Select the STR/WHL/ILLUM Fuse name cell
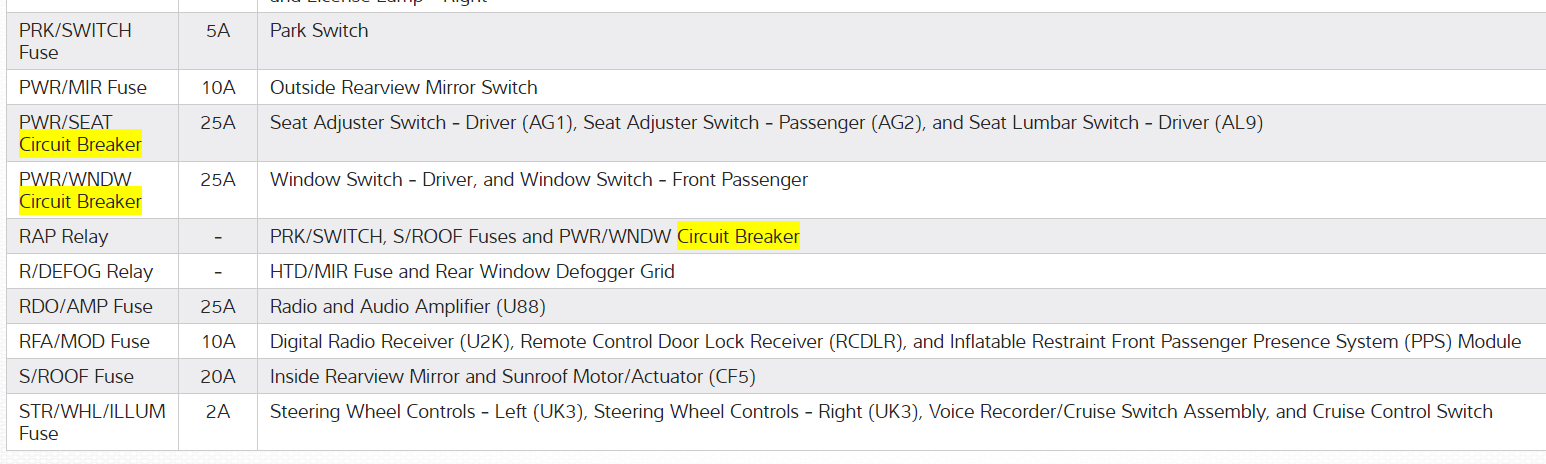Viewport: 1546px width, 464px height. click(x=92, y=422)
